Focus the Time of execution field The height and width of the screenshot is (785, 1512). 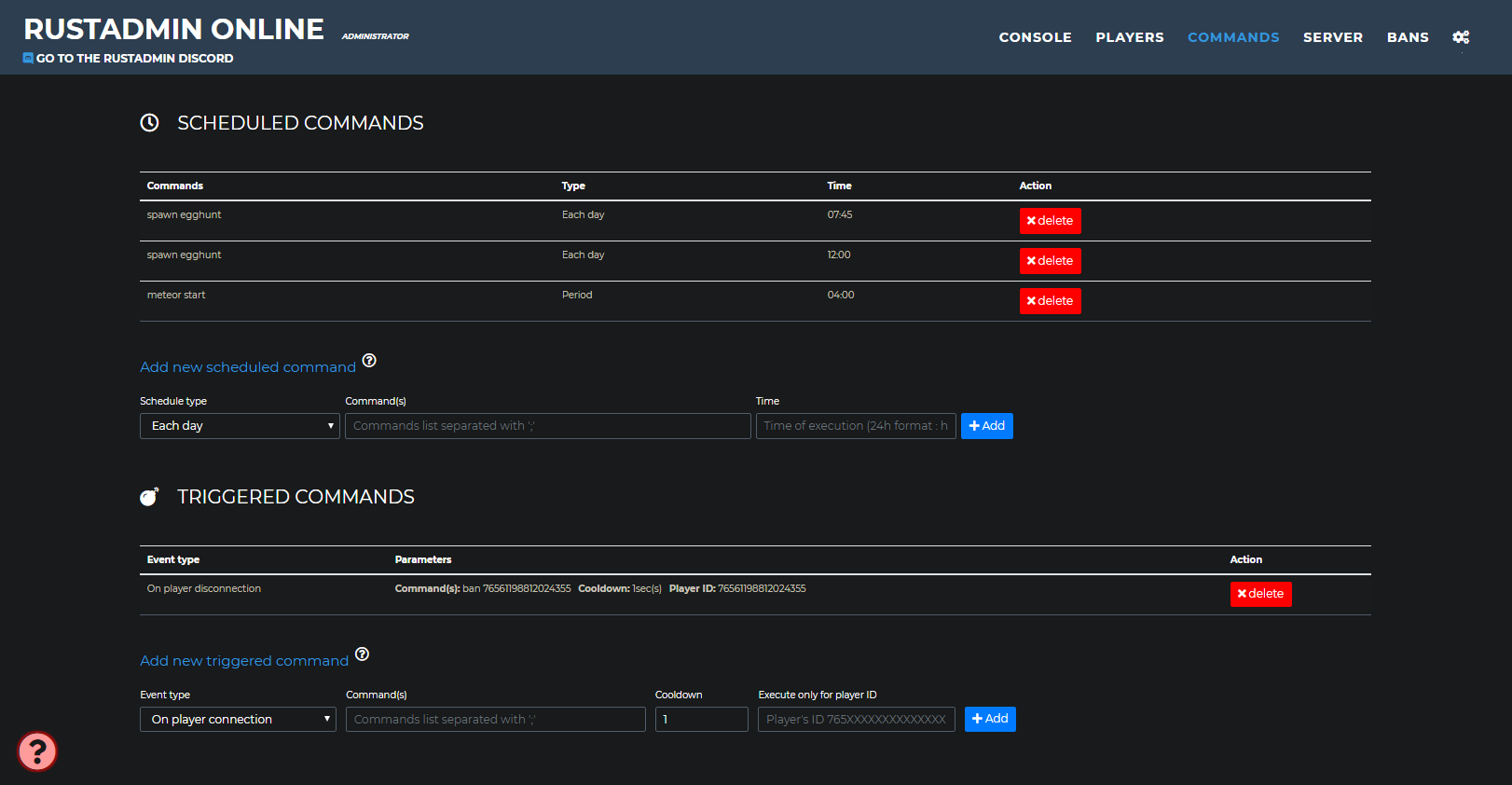856,426
